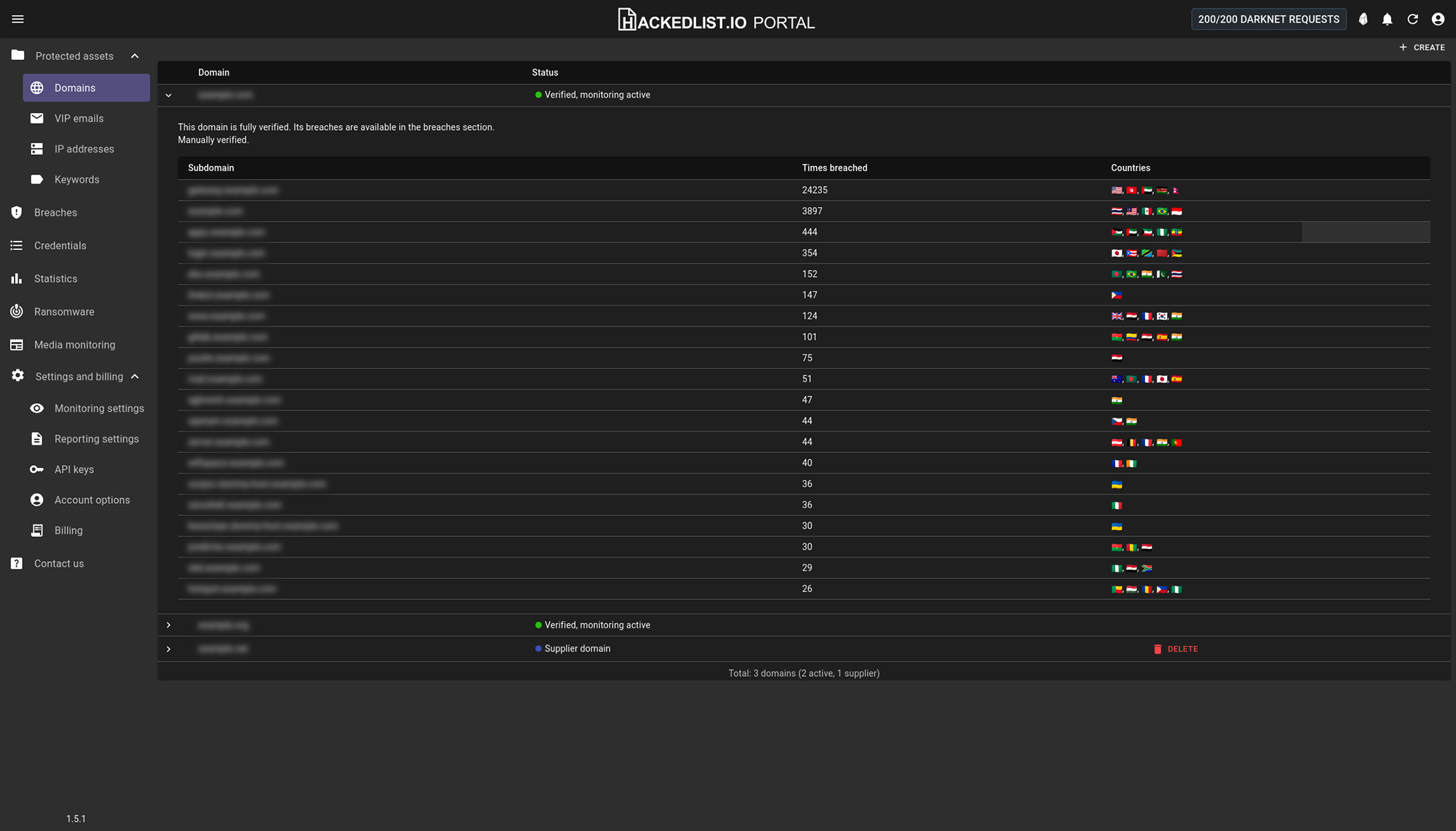Refresh the portal data

[1412, 19]
